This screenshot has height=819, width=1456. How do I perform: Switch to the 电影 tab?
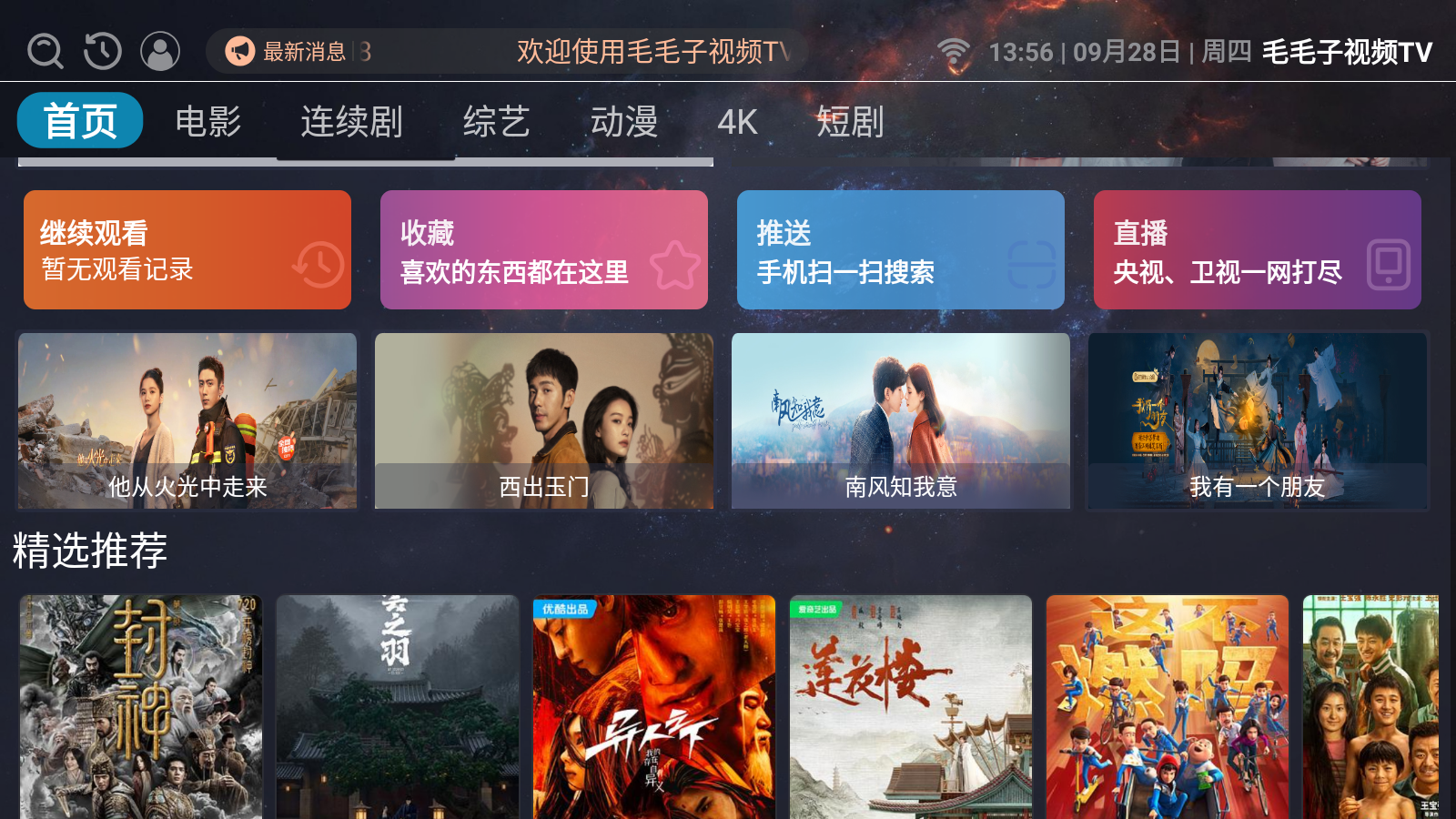click(208, 121)
